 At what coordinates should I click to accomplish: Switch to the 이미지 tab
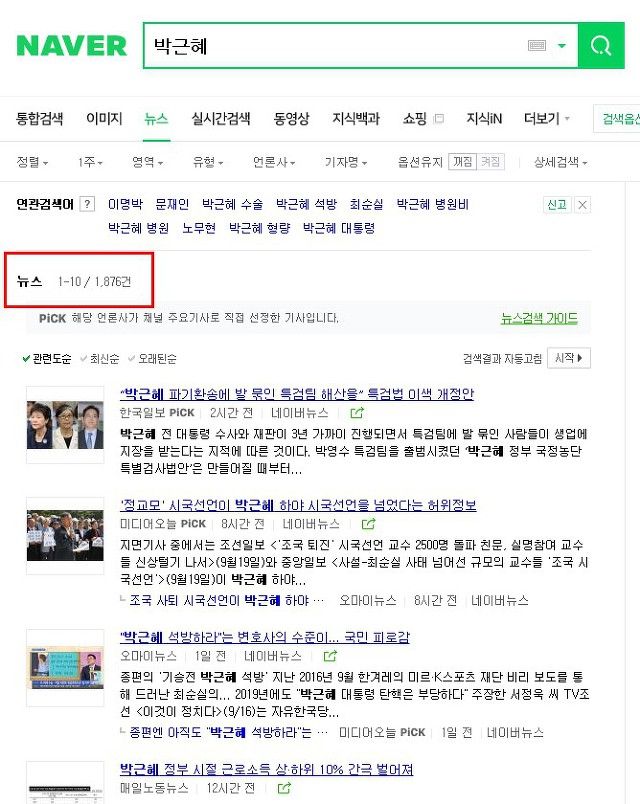pos(104,119)
